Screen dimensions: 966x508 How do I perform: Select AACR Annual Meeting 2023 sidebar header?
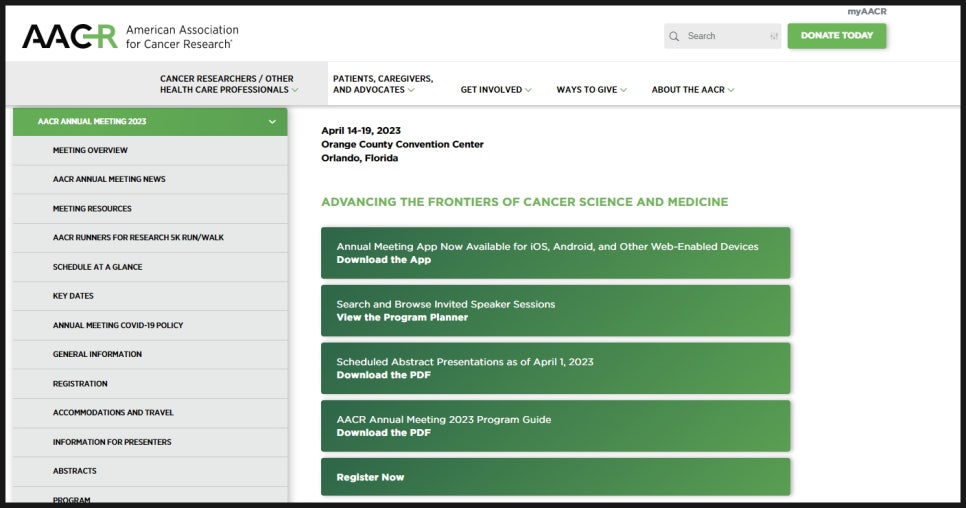[x=150, y=122]
